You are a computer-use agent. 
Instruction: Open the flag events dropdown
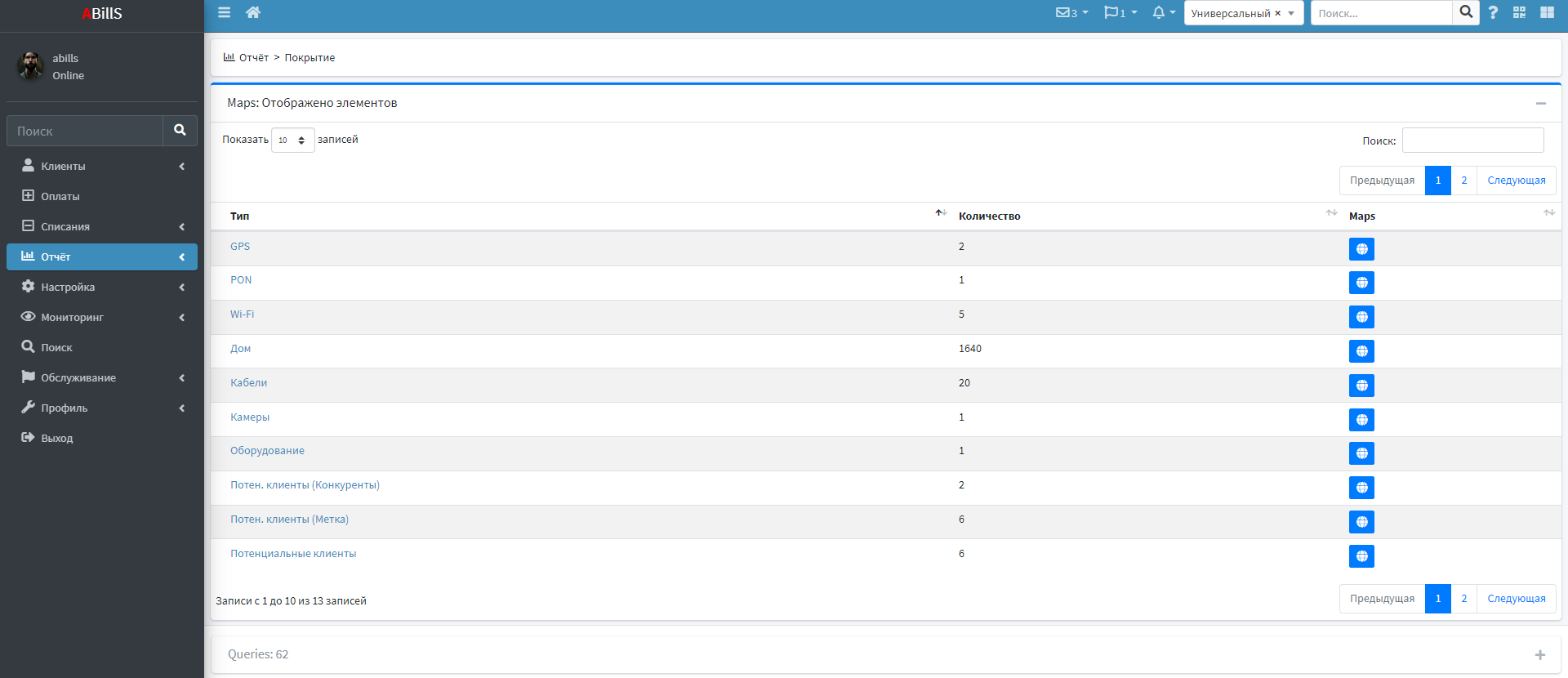click(x=1120, y=12)
